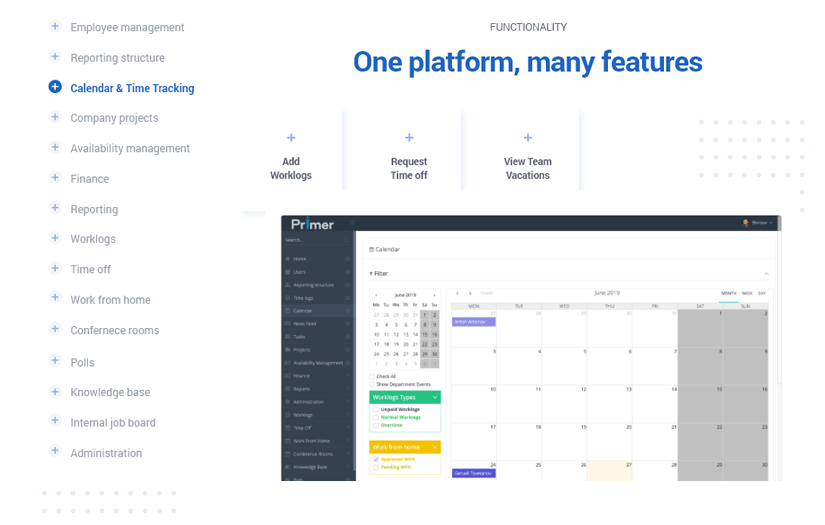Enable the Show Department Events checkbox
825x525 pixels.
[372, 385]
